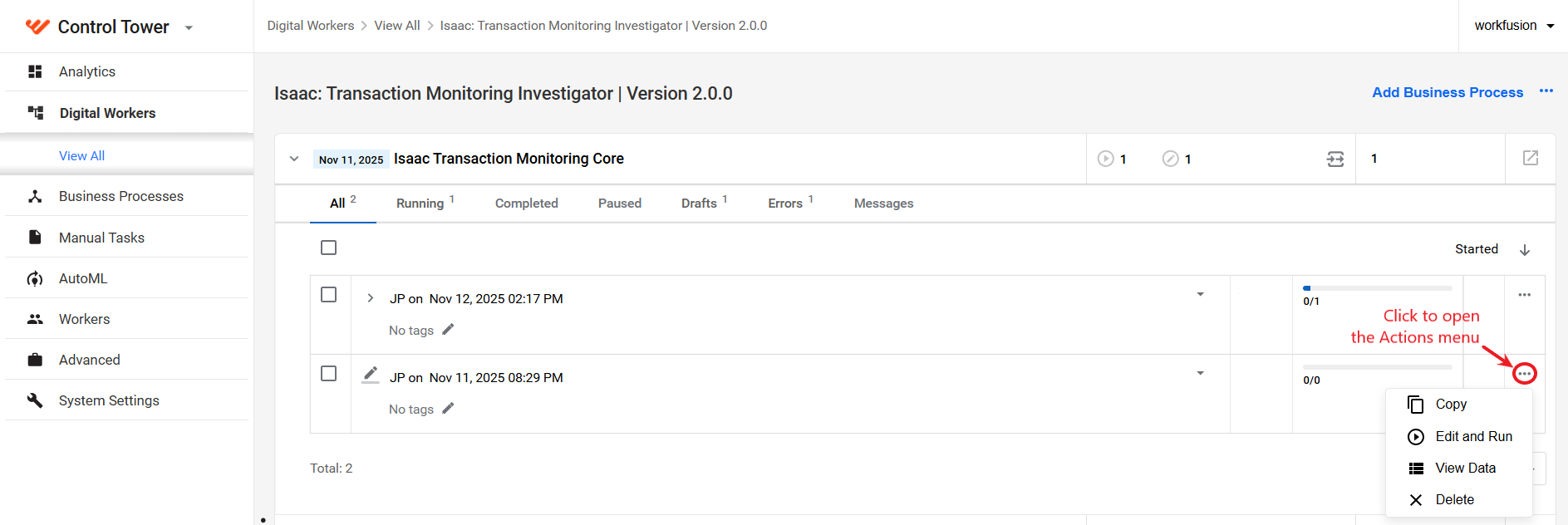Open System Settings menu item
The height and width of the screenshot is (525, 1568).
[x=109, y=400]
